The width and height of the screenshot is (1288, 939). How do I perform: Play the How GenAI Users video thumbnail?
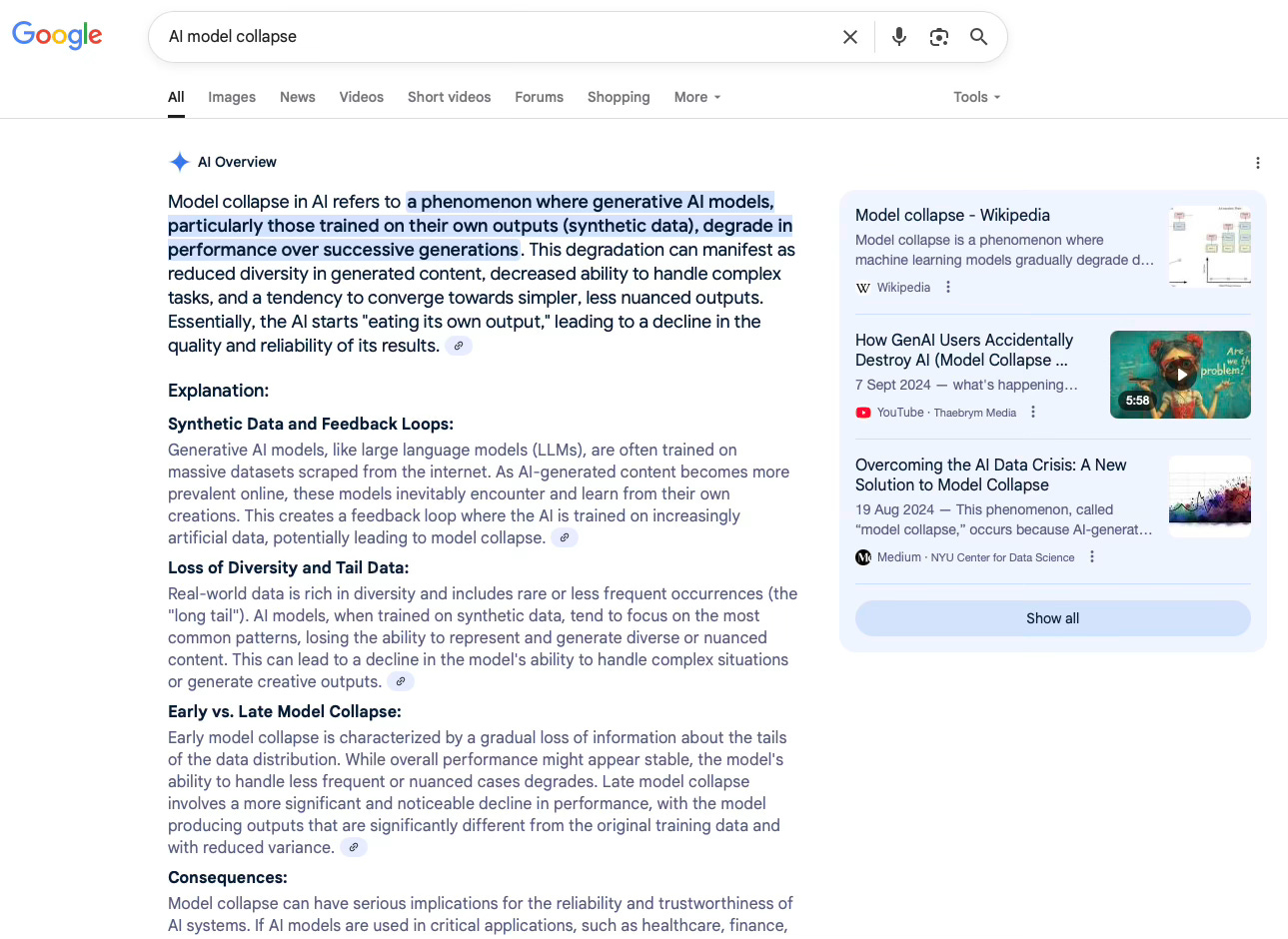[x=1180, y=375]
